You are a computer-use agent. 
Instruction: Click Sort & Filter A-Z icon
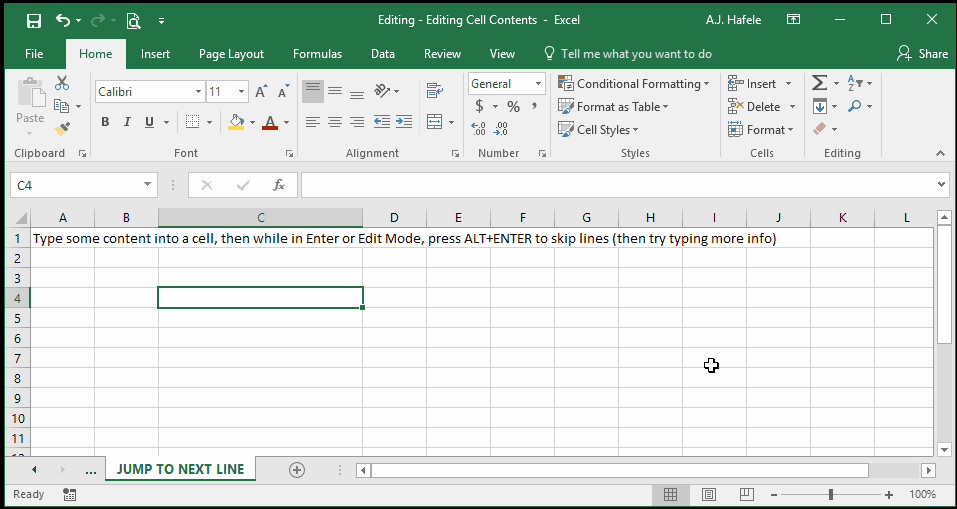[x=854, y=83]
